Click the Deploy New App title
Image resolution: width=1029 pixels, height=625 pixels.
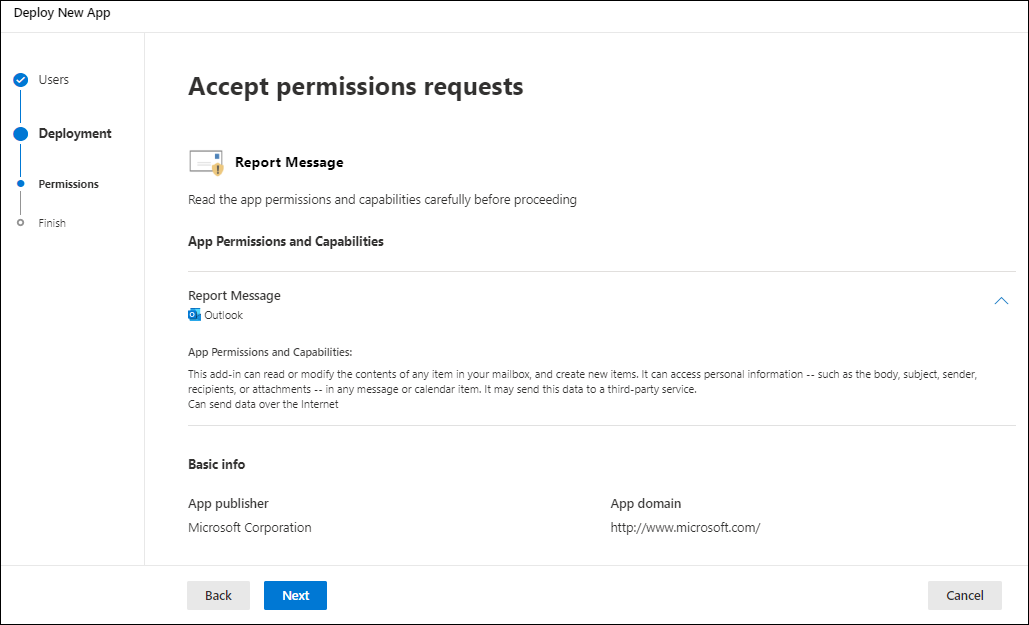(x=62, y=12)
